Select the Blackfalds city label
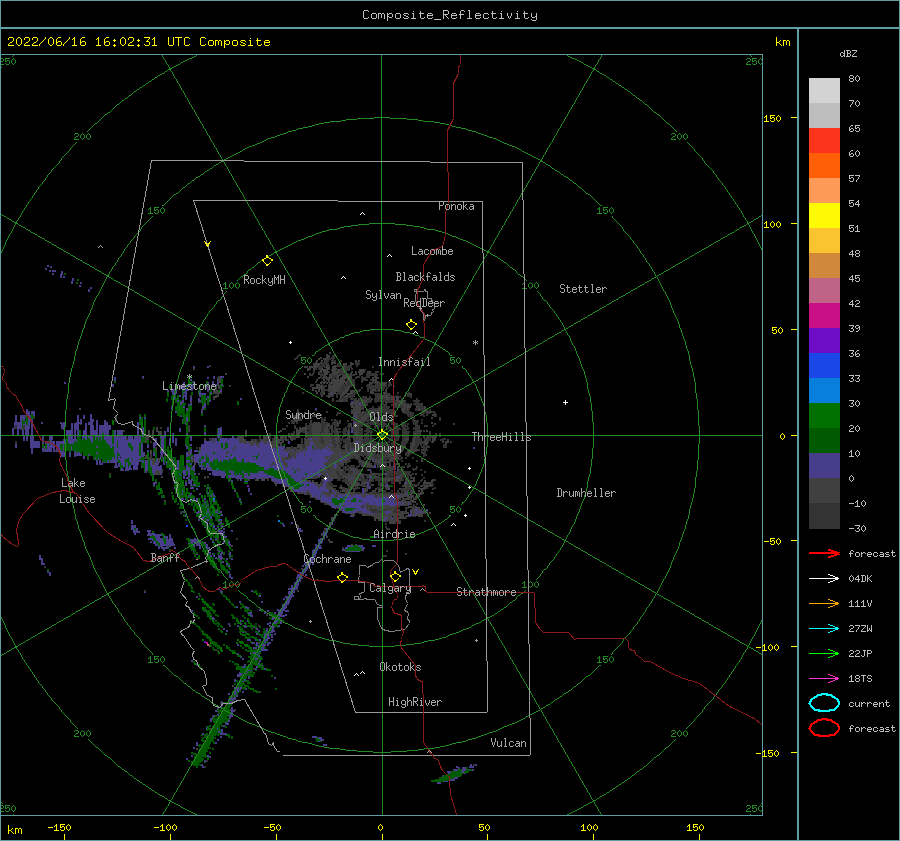Image resolution: width=900 pixels, height=841 pixels. pyautogui.click(x=425, y=277)
